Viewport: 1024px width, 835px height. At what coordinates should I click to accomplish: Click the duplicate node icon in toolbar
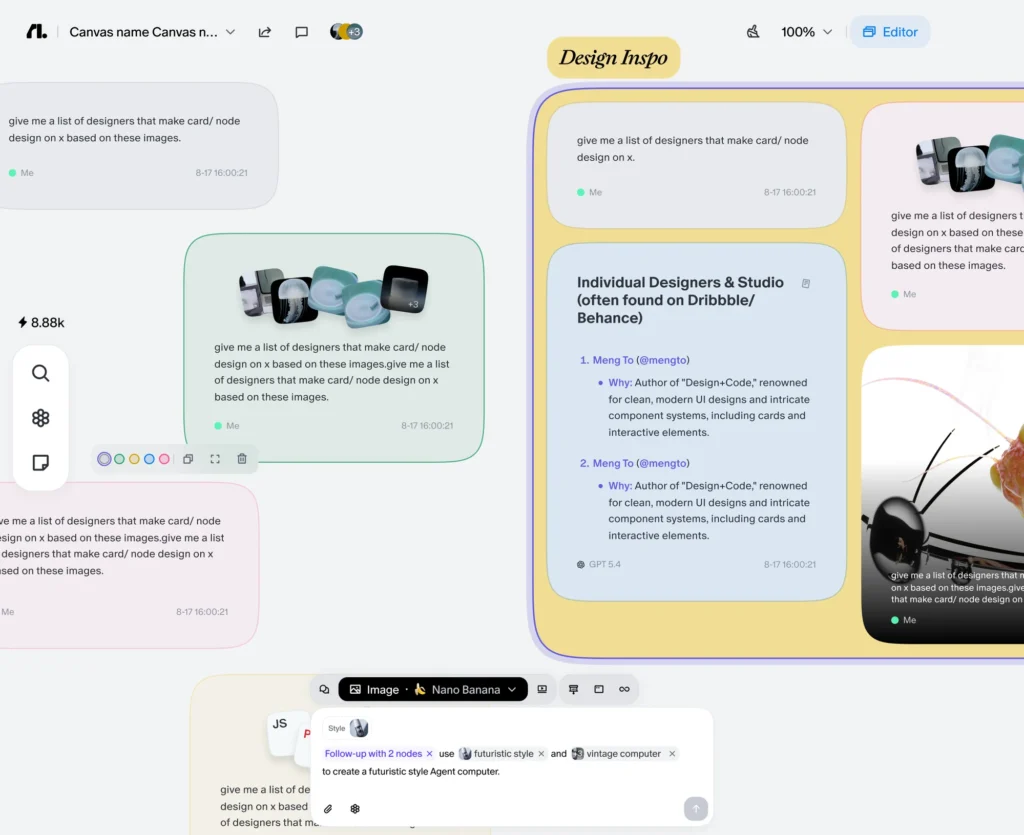click(188, 459)
